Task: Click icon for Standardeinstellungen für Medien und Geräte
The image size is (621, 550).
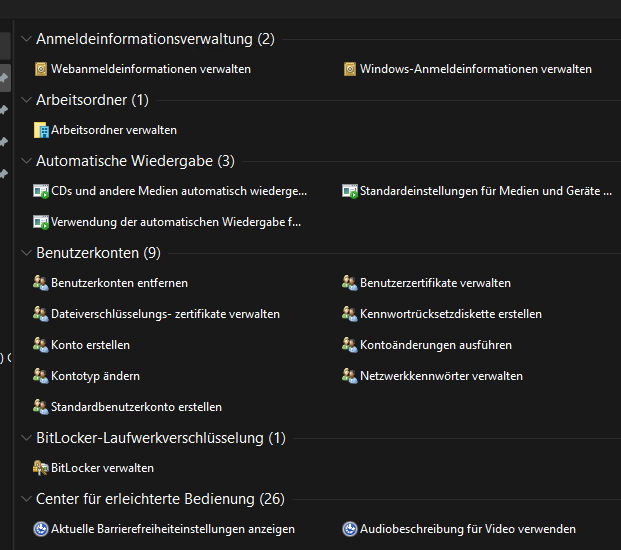Action: tap(350, 191)
